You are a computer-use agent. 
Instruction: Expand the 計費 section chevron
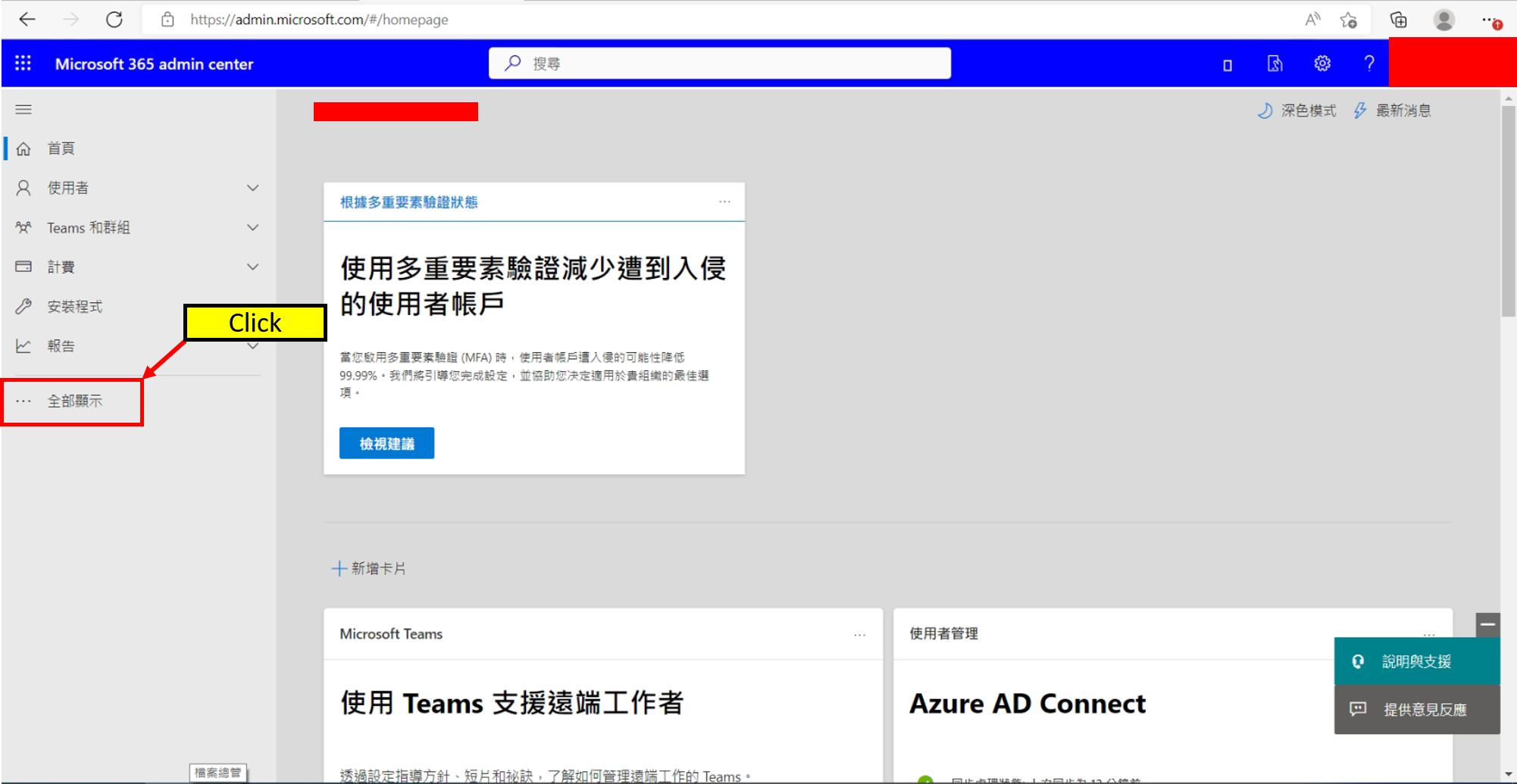pos(253,266)
